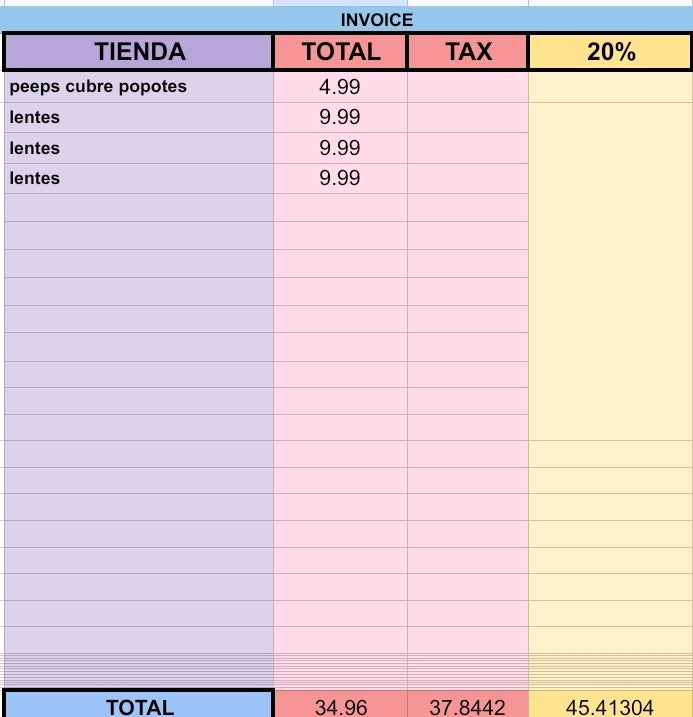Click the TOTAL column header

341,51
